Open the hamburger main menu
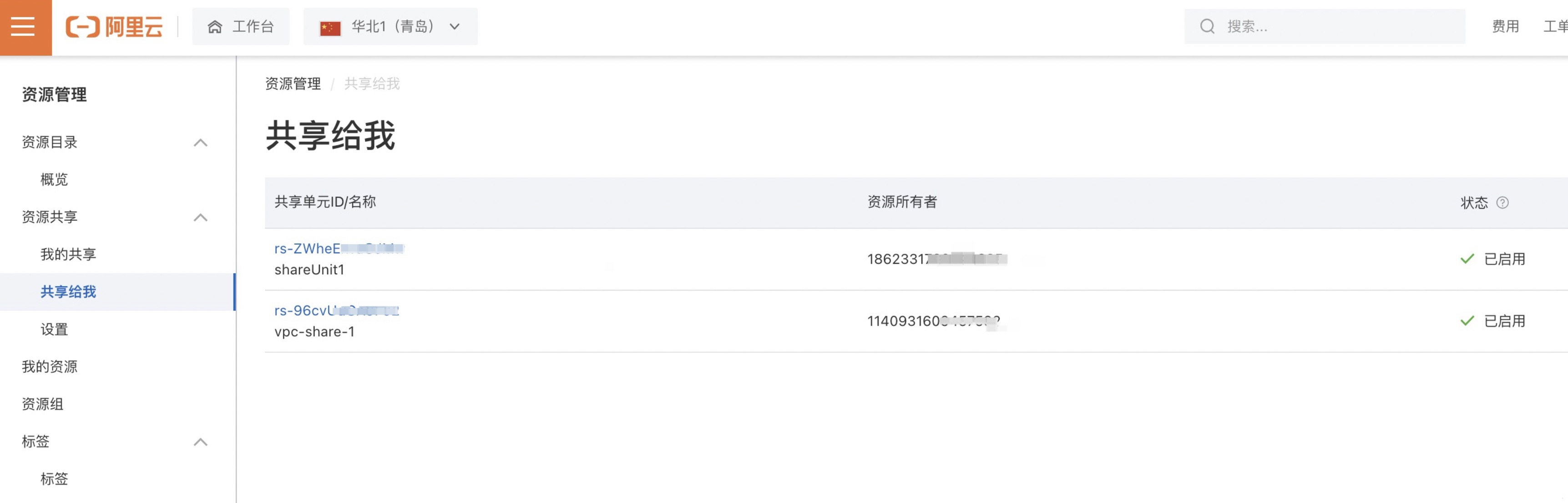Viewport: 1568px width, 503px height. click(23, 27)
